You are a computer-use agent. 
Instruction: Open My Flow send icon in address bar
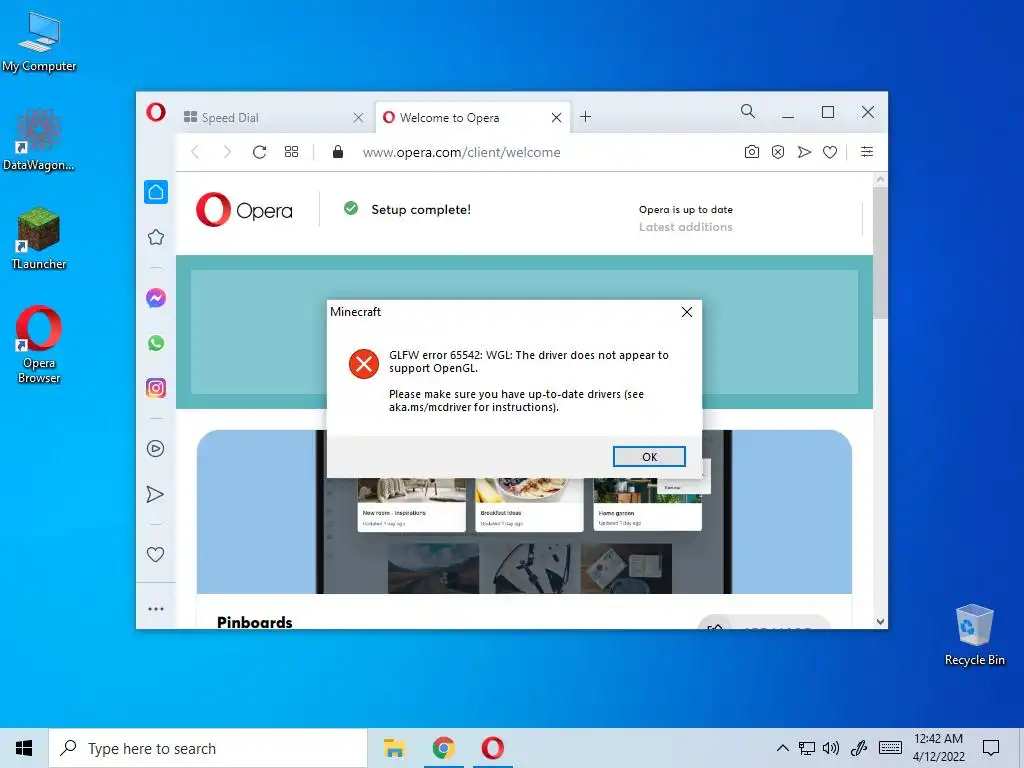point(804,152)
